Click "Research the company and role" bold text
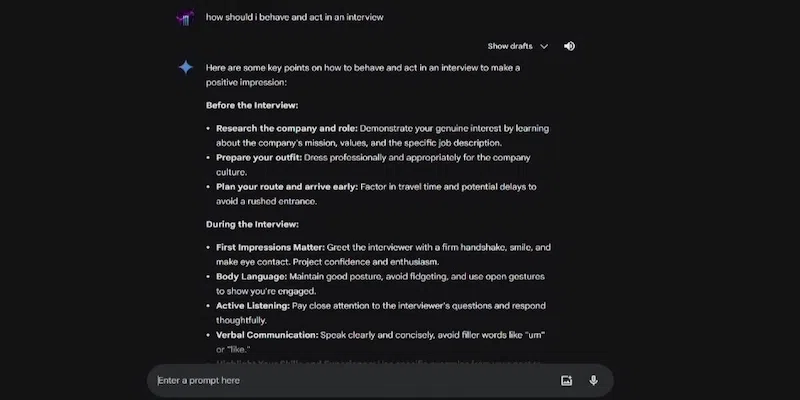 [286, 129]
